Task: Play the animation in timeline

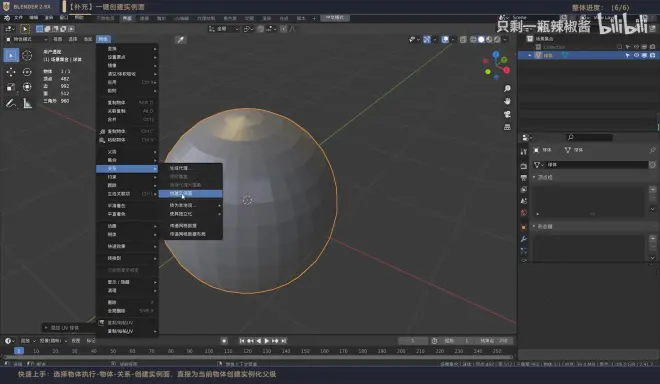Action: [x=267, y=341]
